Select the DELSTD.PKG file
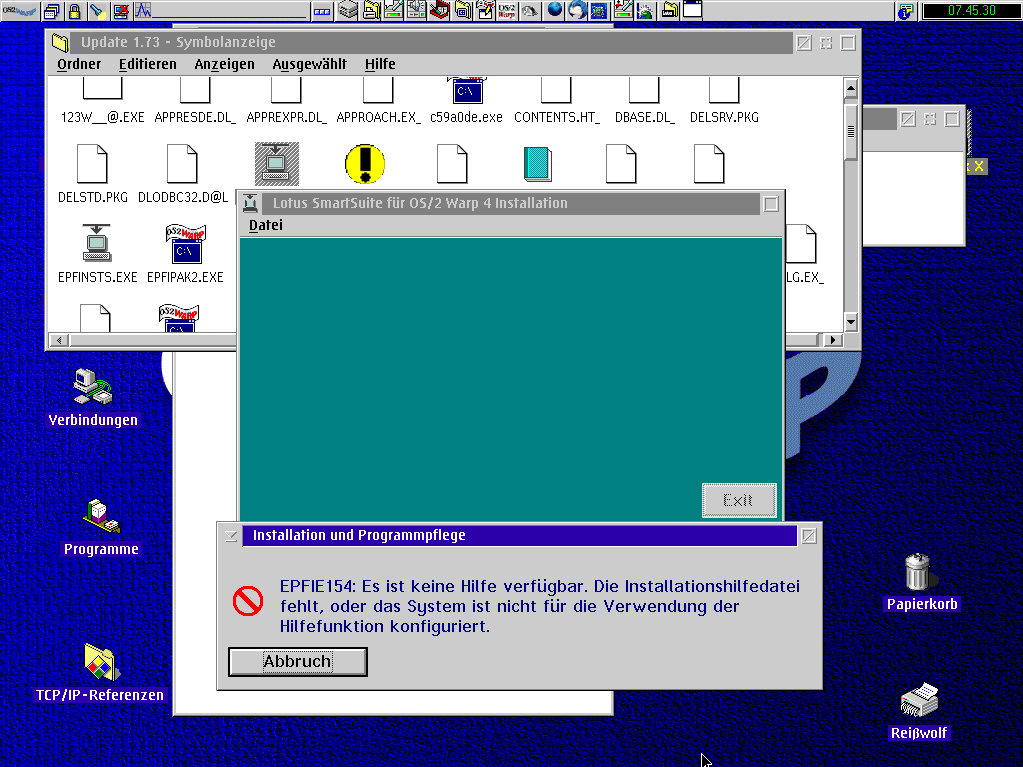 tap(92, 176)
